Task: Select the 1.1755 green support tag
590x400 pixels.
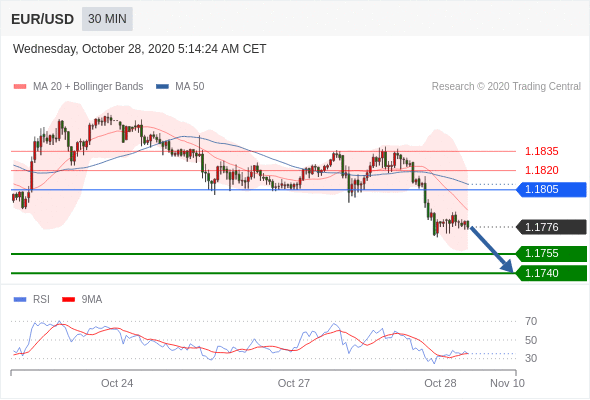Action: point(551,254)
